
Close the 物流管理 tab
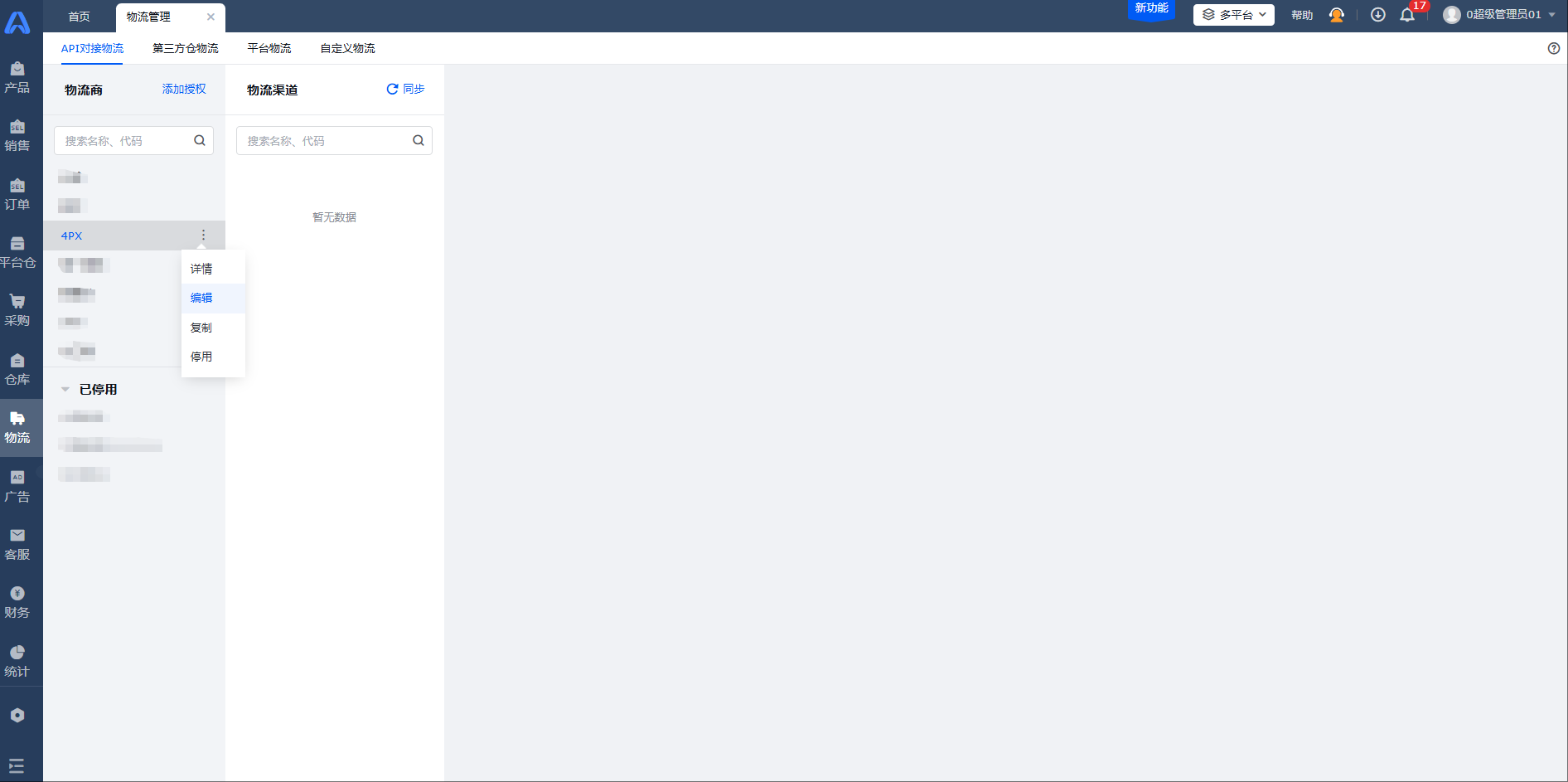(211, 17)
